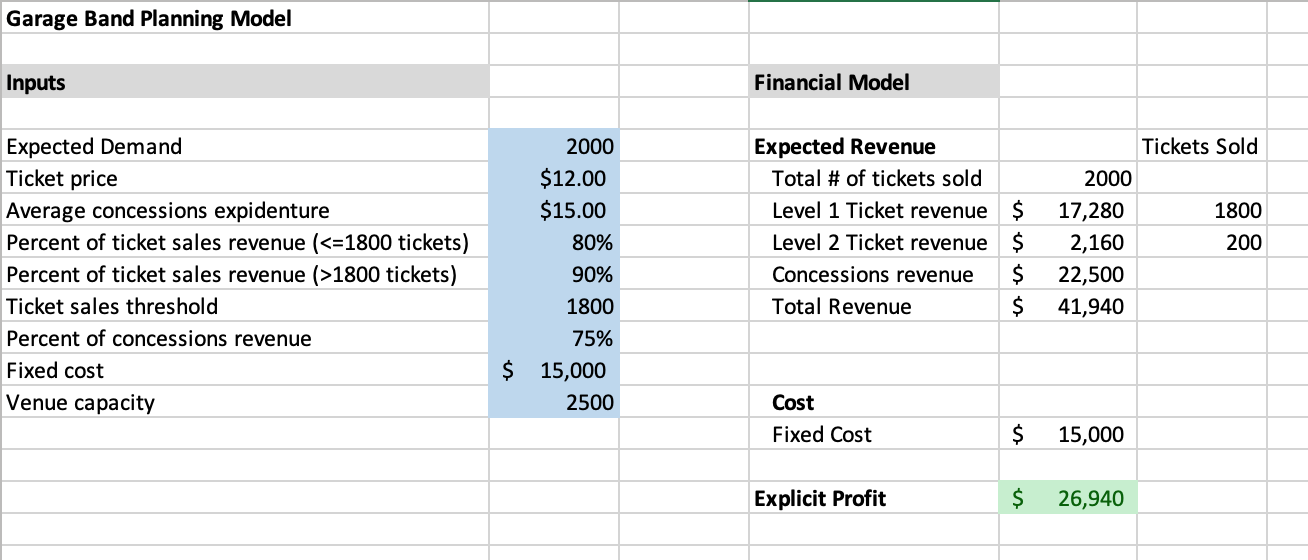Image resolution: width=1308 pixels, height=560 pixels.
Task: Click 'Percent of concessions revenue' label
Action: (x=245, y=338)
